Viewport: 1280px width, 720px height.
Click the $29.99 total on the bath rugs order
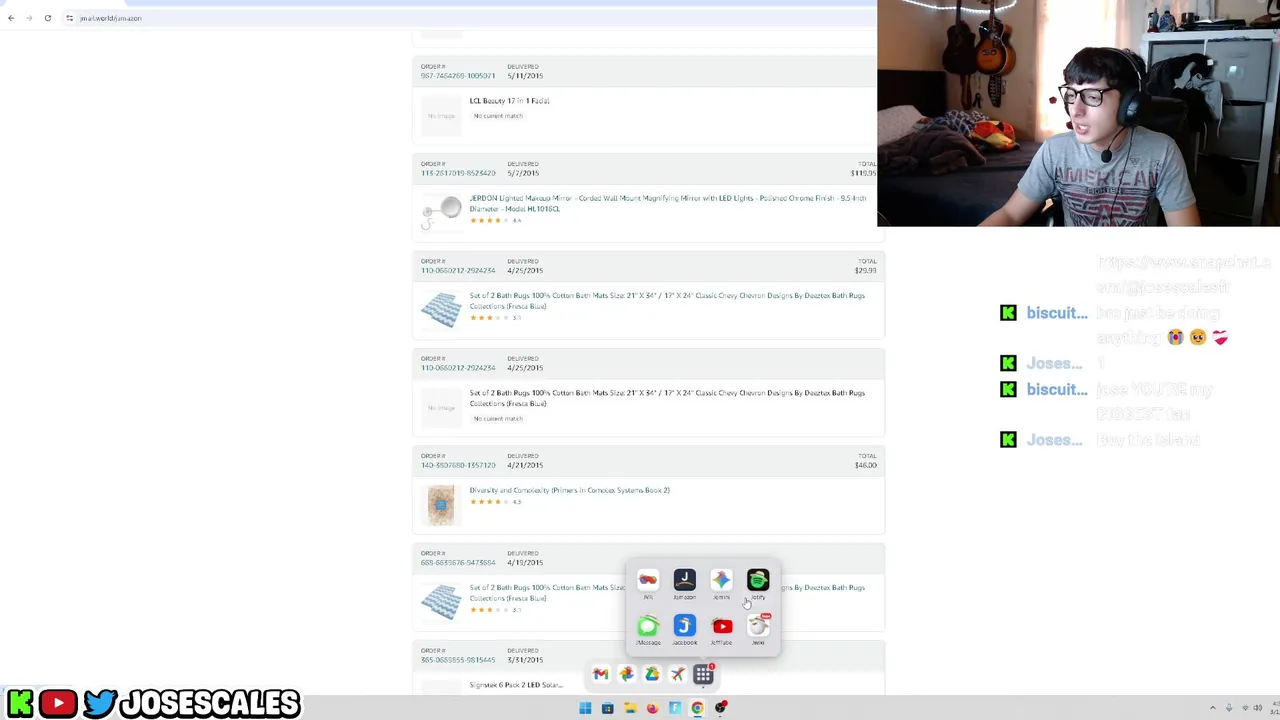[x=865, y=270]
